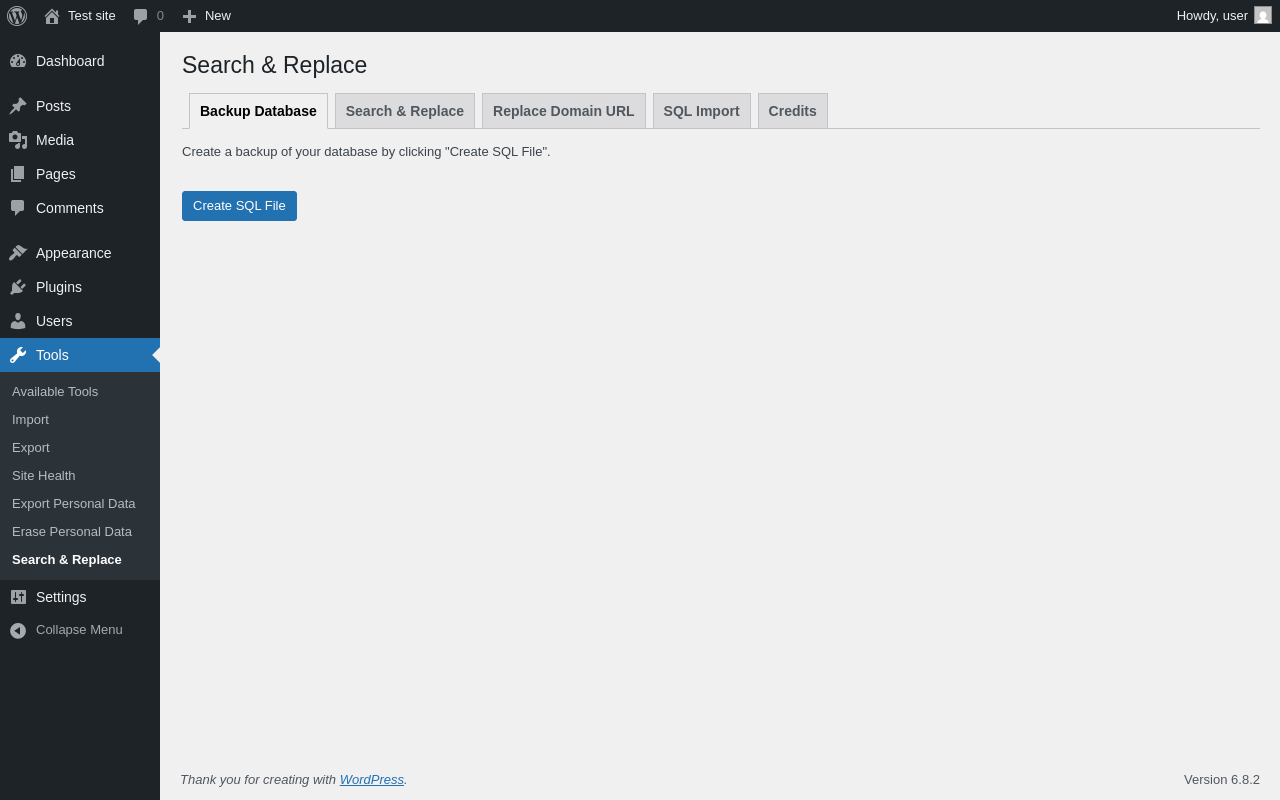The width and height of the screenshot is (1280, 800).
Task: Open the Settings menu label
Action: click(61, 597)
